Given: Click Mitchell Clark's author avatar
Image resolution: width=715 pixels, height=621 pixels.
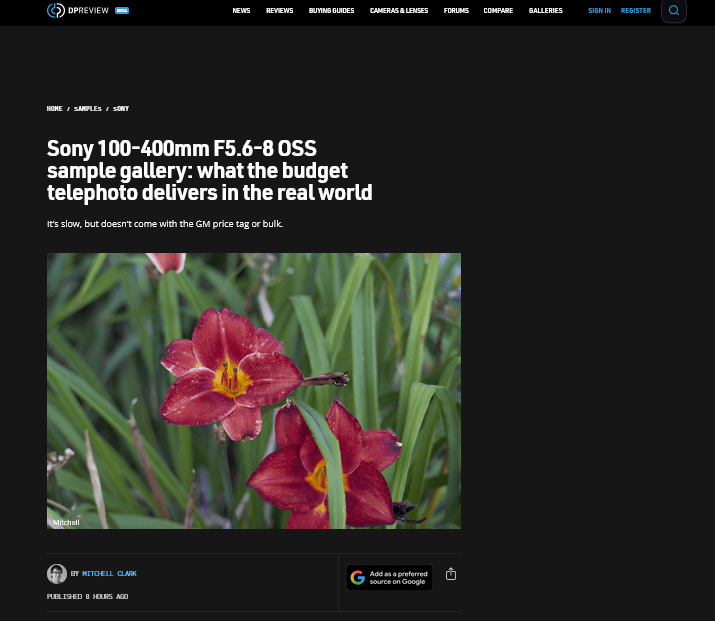Looking at the screenshot, I should (x=57, y=574).
